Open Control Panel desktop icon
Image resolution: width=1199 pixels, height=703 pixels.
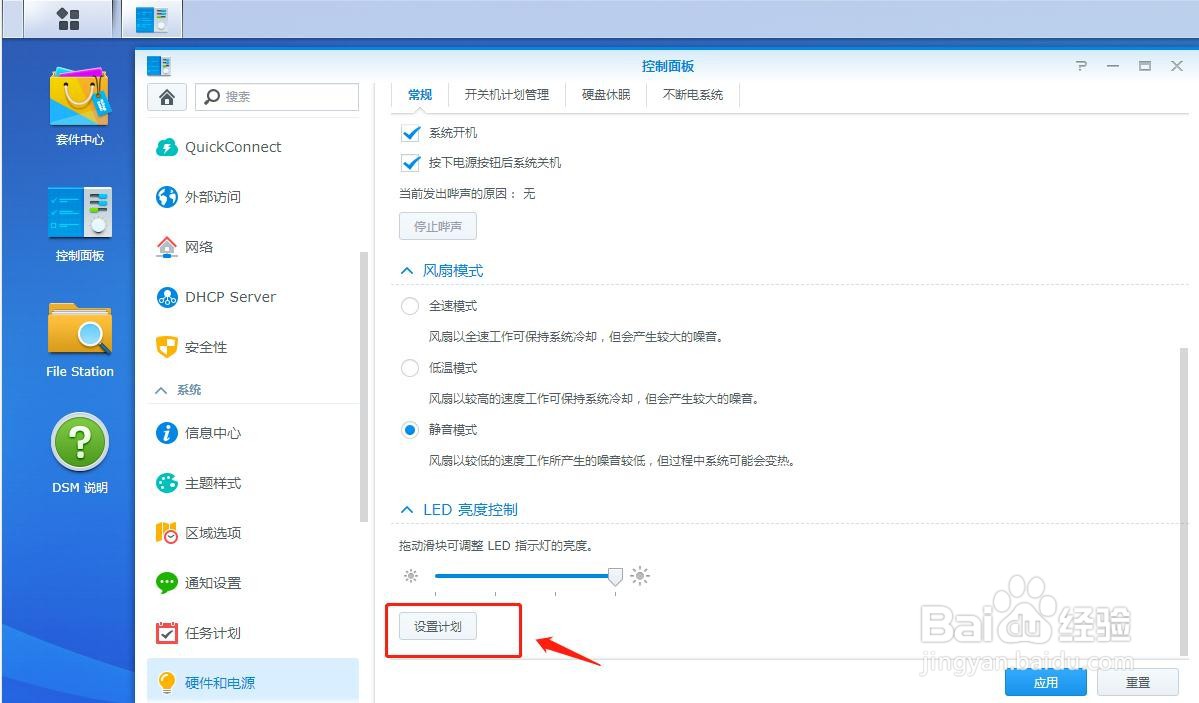point(80,224)
